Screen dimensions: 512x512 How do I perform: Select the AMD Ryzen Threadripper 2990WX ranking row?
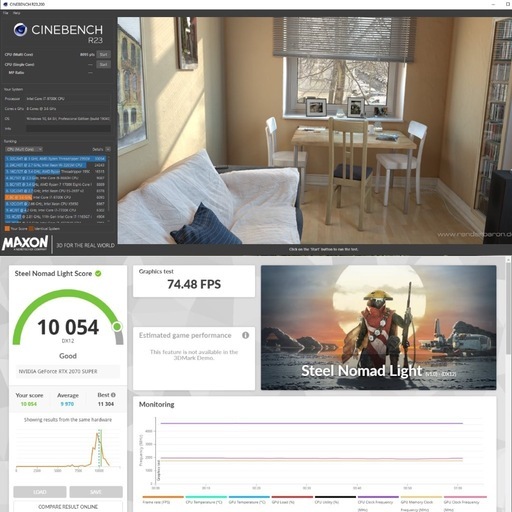55,159
